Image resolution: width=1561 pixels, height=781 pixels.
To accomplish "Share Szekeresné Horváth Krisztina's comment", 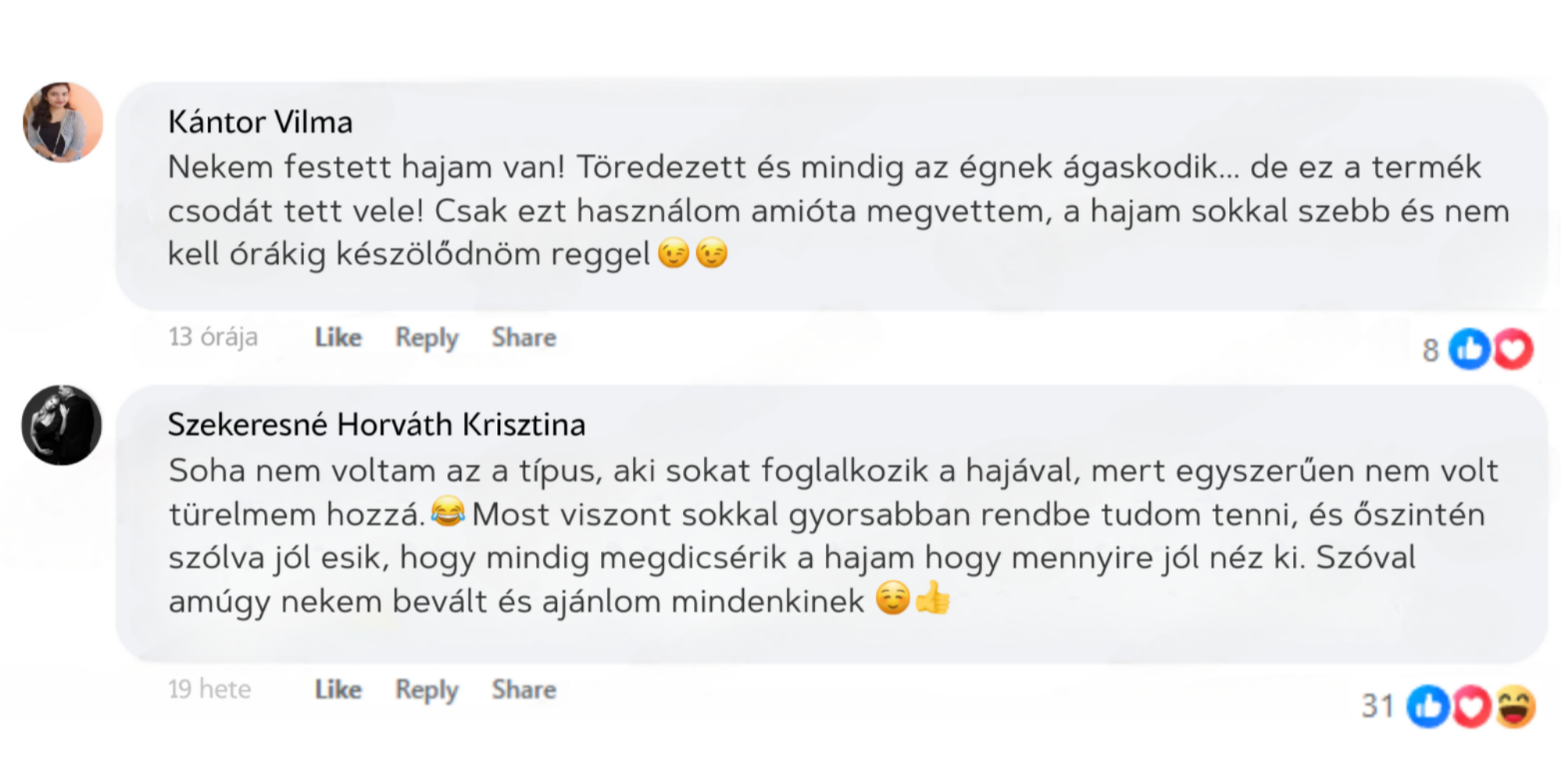I will pyautogui.click(x=523, y=690).
